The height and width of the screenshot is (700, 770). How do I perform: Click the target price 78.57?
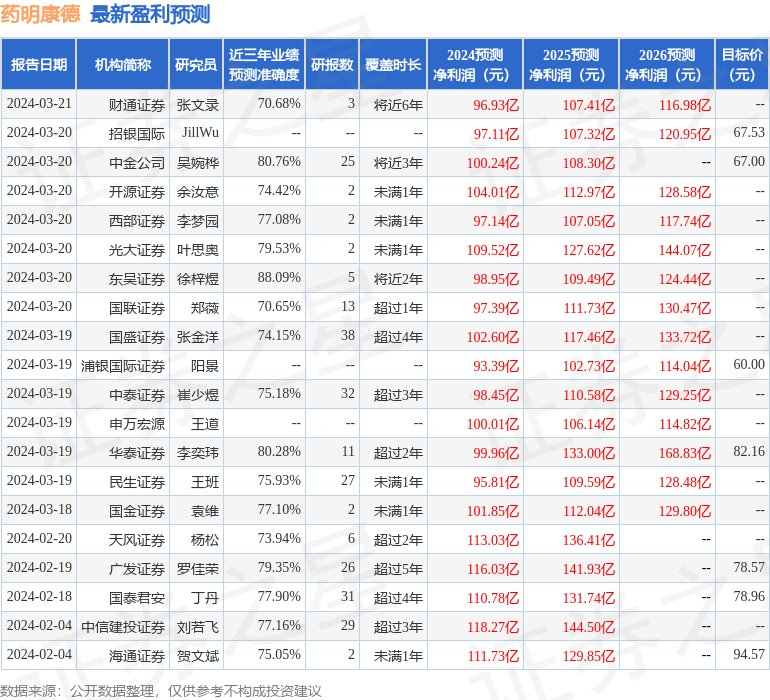[749, 567]
